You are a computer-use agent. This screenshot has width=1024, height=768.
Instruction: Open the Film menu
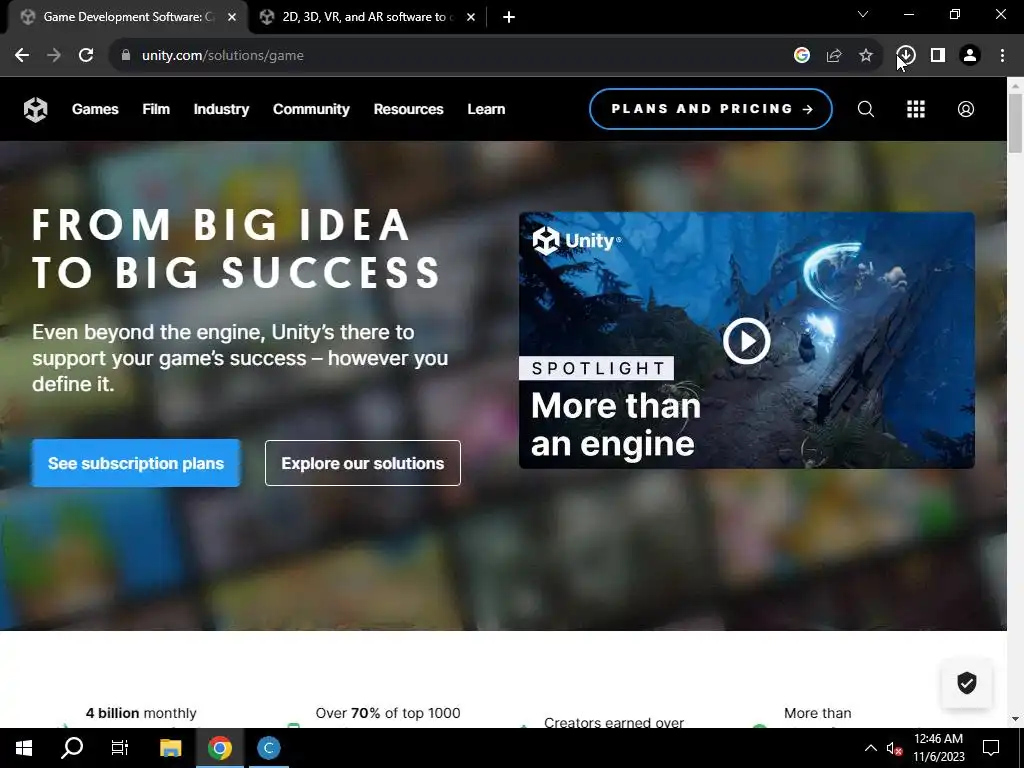[x=156, y=109]
